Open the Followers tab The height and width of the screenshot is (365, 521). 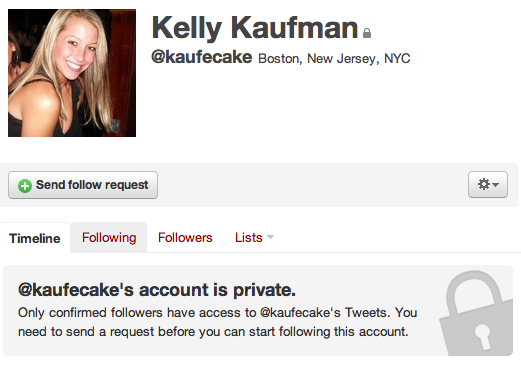(x=185, y=238)
